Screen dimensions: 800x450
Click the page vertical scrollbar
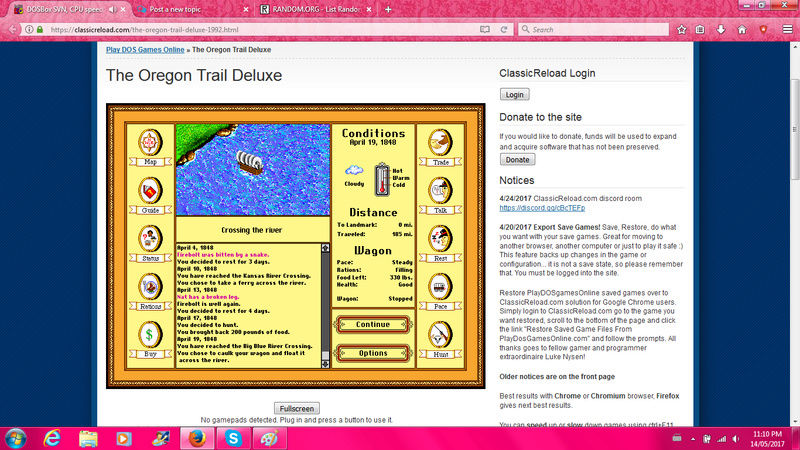[x=795, y=130]
